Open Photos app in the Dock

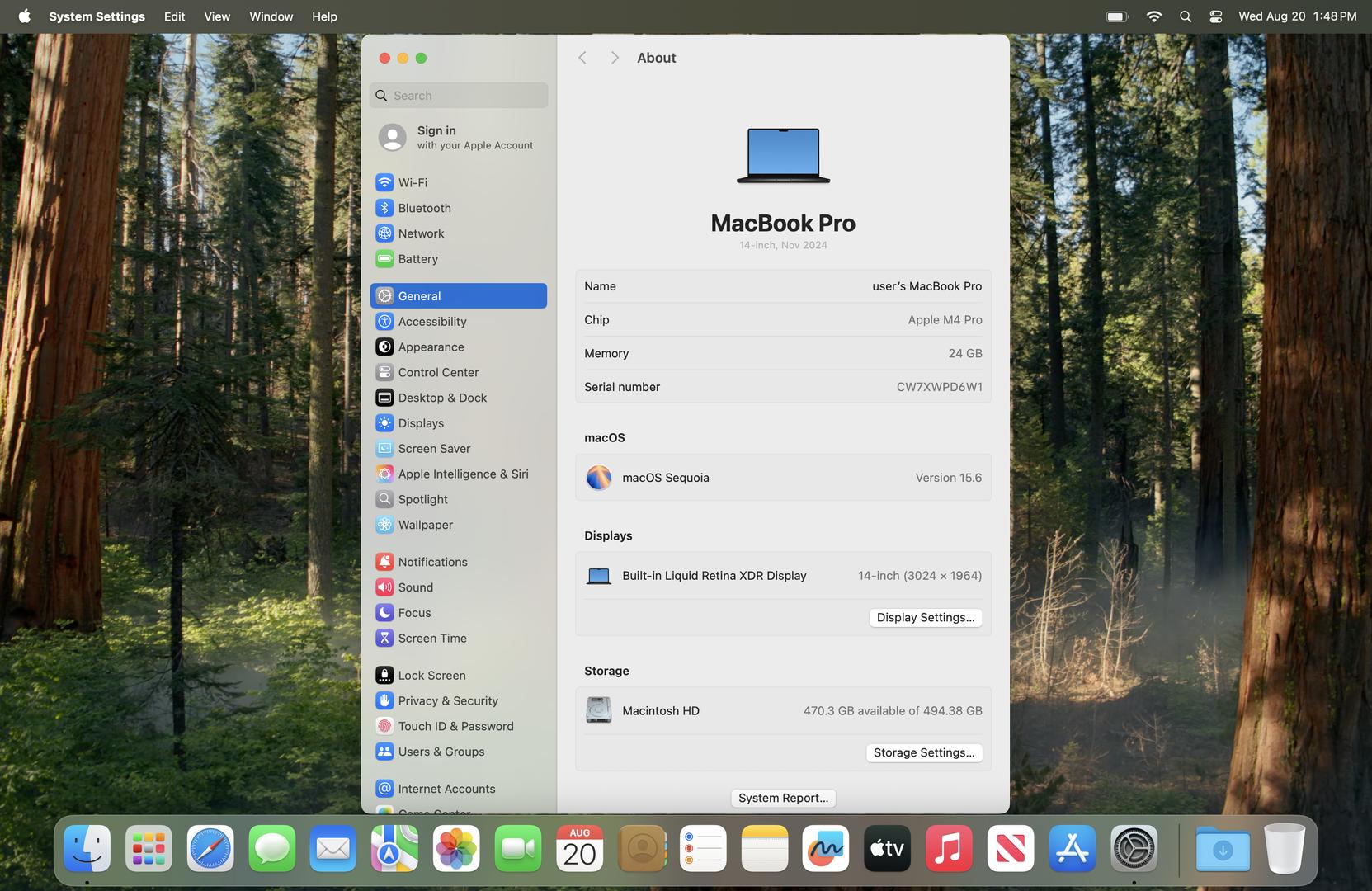tap(456, 848)
